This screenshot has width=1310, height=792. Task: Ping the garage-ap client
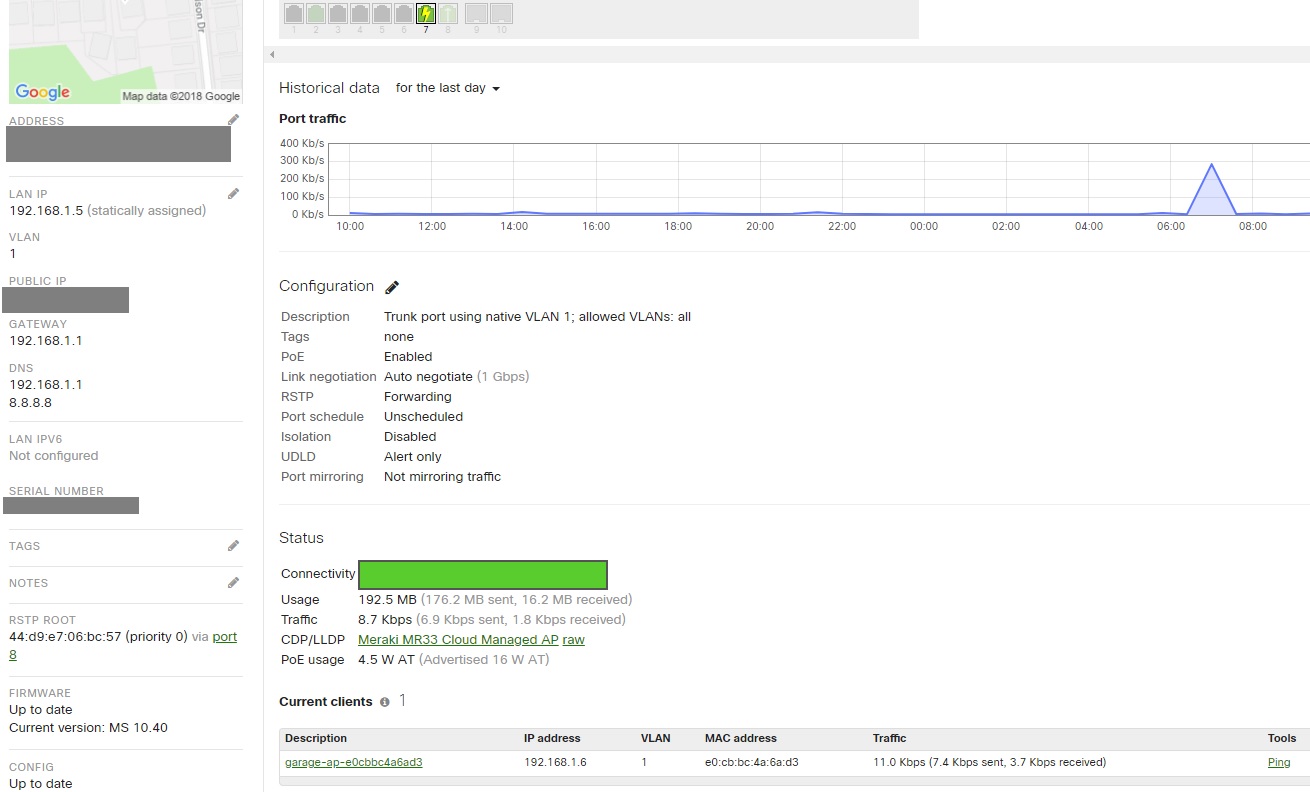coord(1278,761)
